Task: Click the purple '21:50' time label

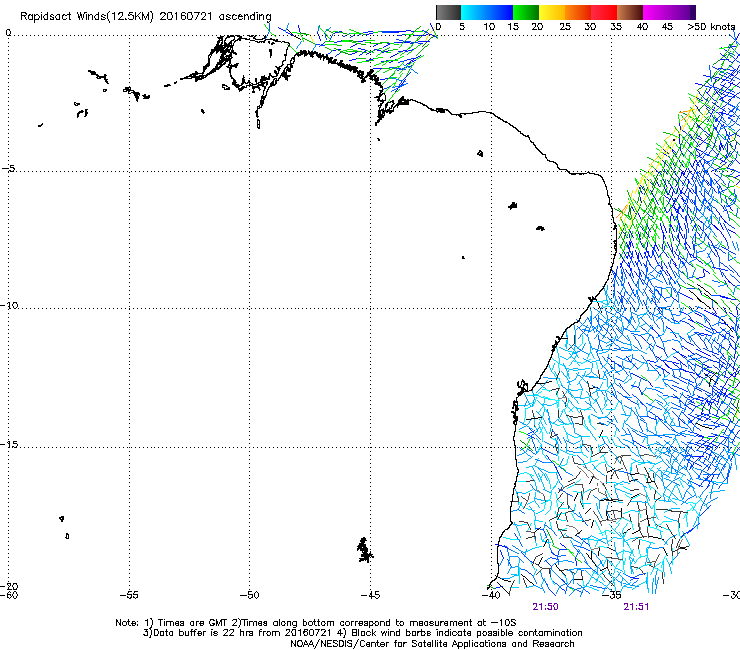Action: coord(545,607)
